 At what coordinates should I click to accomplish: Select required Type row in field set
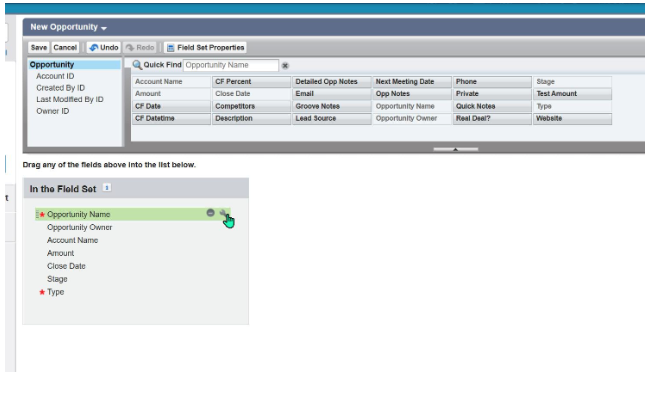133,292
